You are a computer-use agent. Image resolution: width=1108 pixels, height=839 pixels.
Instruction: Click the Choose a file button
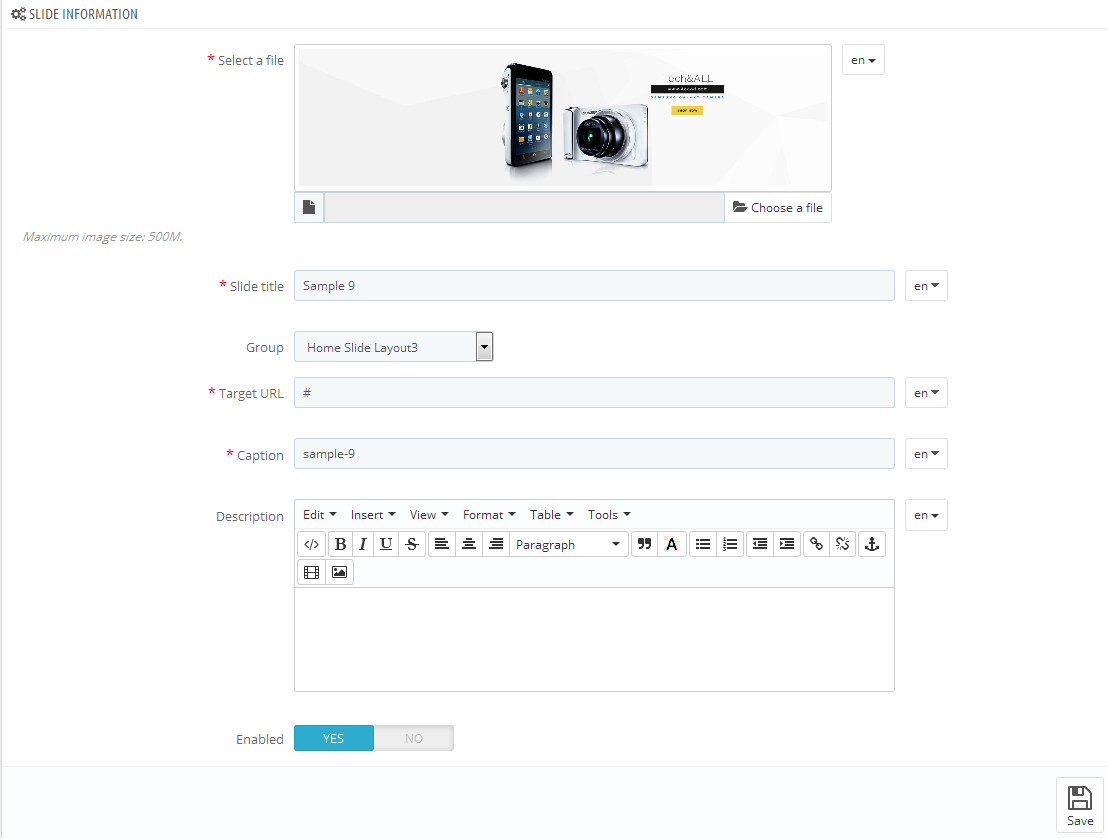[x=778, y=208]
